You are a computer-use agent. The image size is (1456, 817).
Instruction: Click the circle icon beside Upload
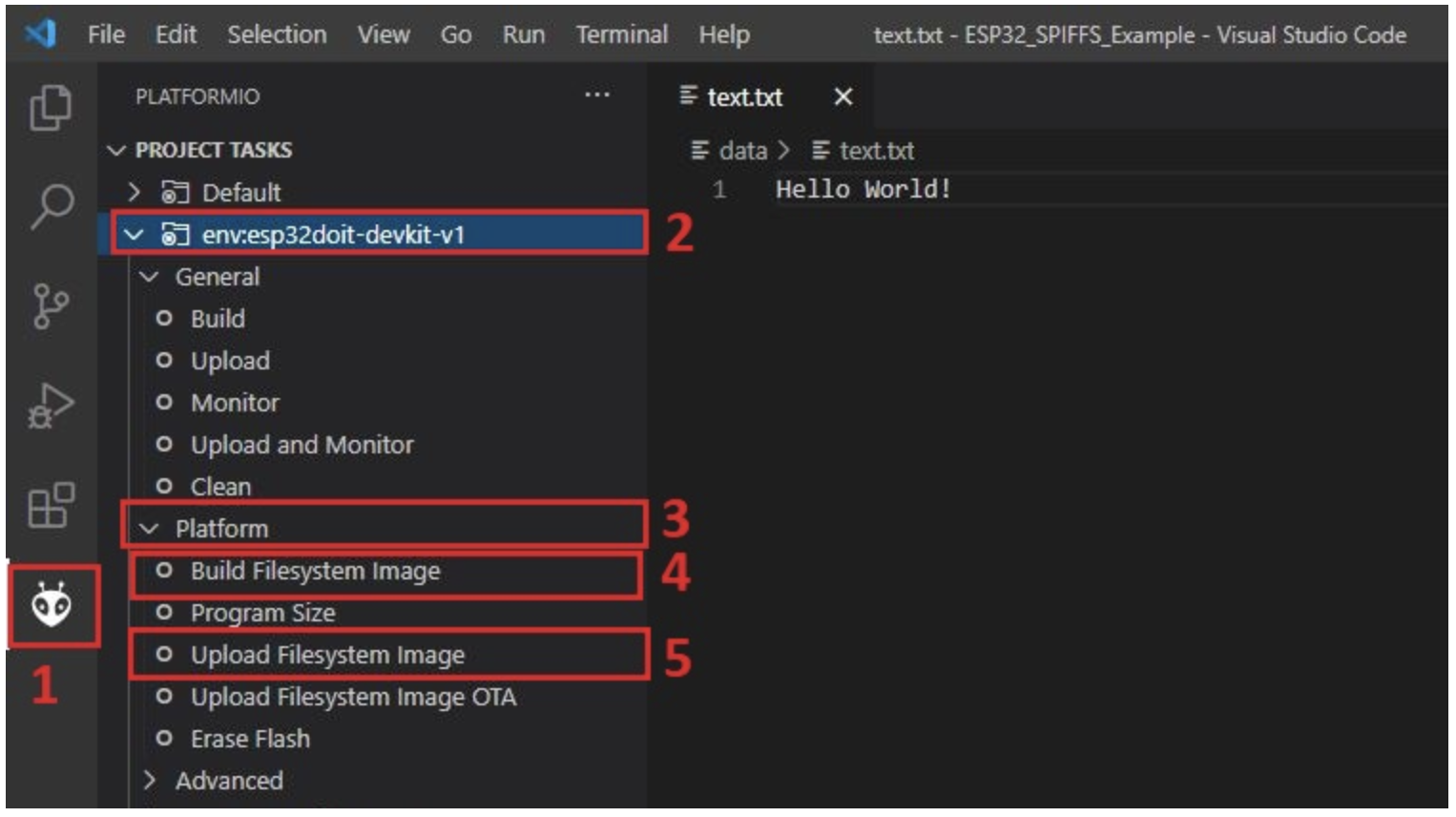point(164,360)
